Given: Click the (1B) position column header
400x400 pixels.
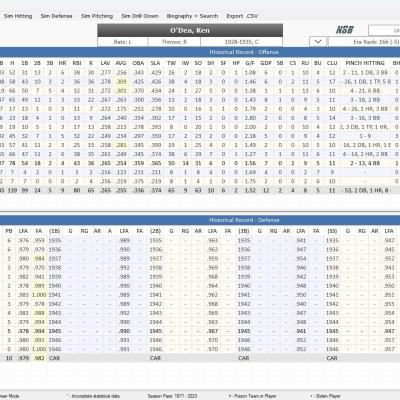Looking at the screenshot, I should (x=55, y=231).
